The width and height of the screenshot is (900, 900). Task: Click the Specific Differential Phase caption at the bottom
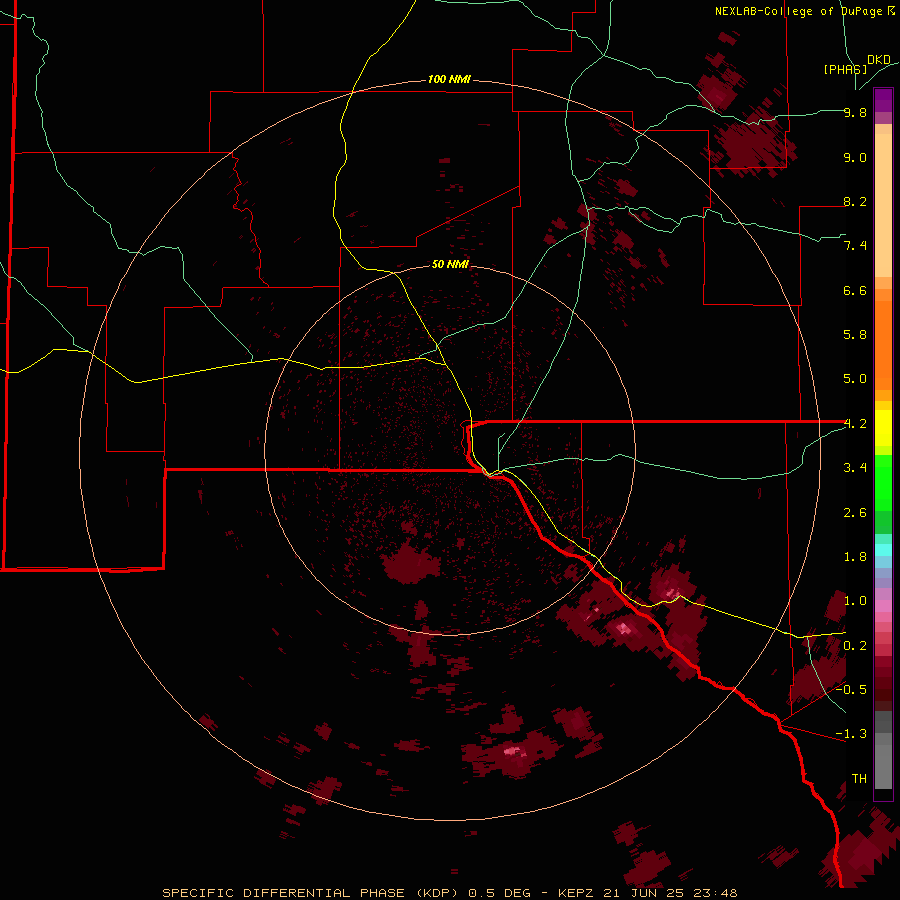point(449,893)
